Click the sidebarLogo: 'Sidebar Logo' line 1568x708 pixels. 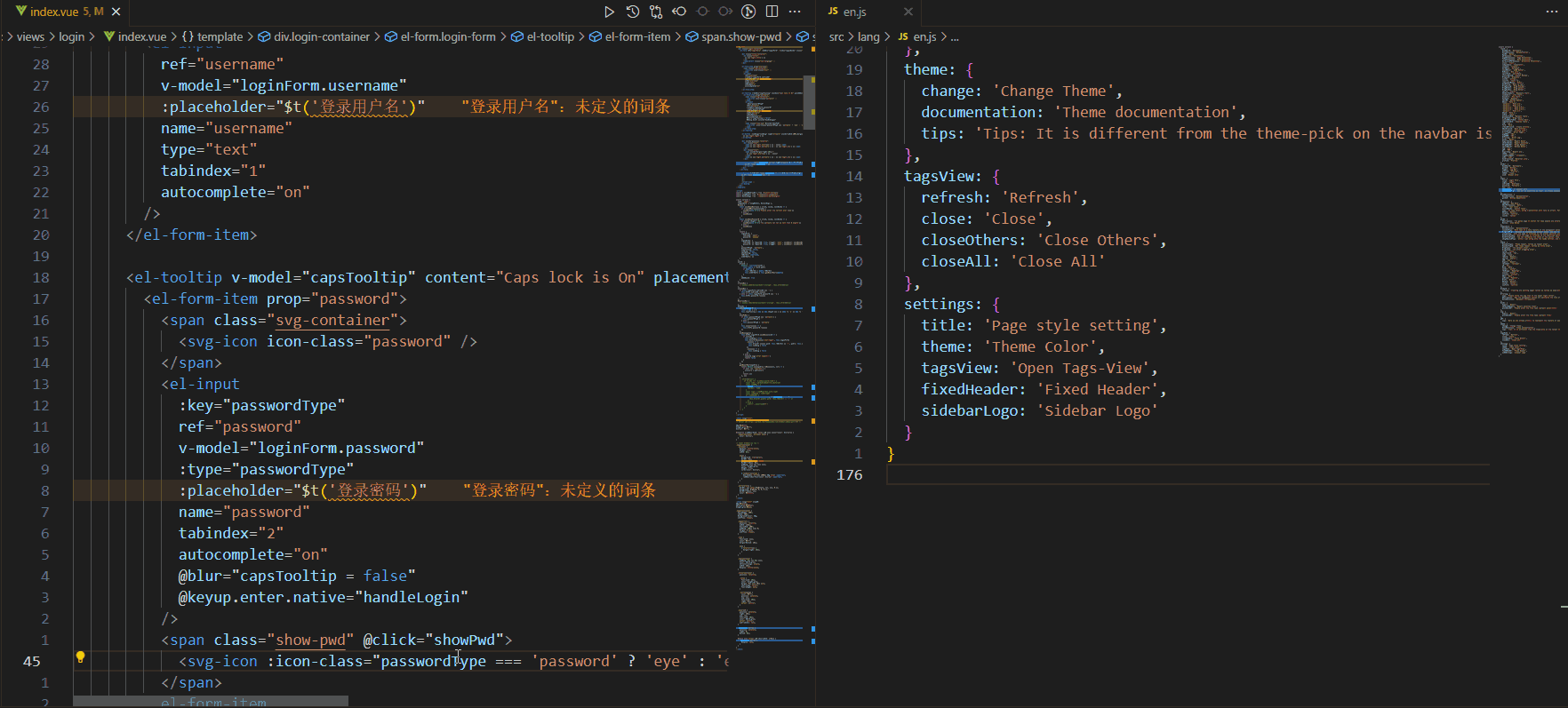pos(1039,410)
